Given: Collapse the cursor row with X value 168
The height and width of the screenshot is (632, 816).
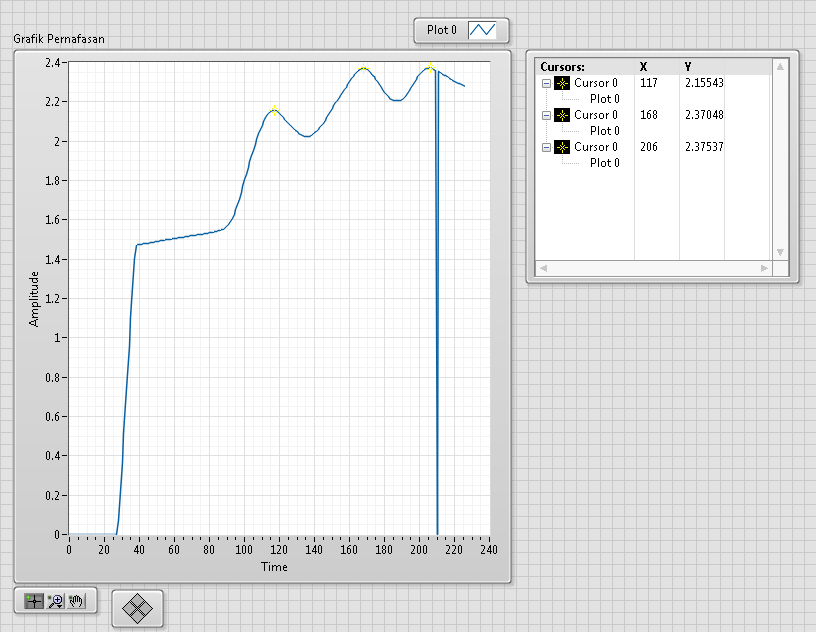Looking at the screenshot, I should click(x=546, y=115).
